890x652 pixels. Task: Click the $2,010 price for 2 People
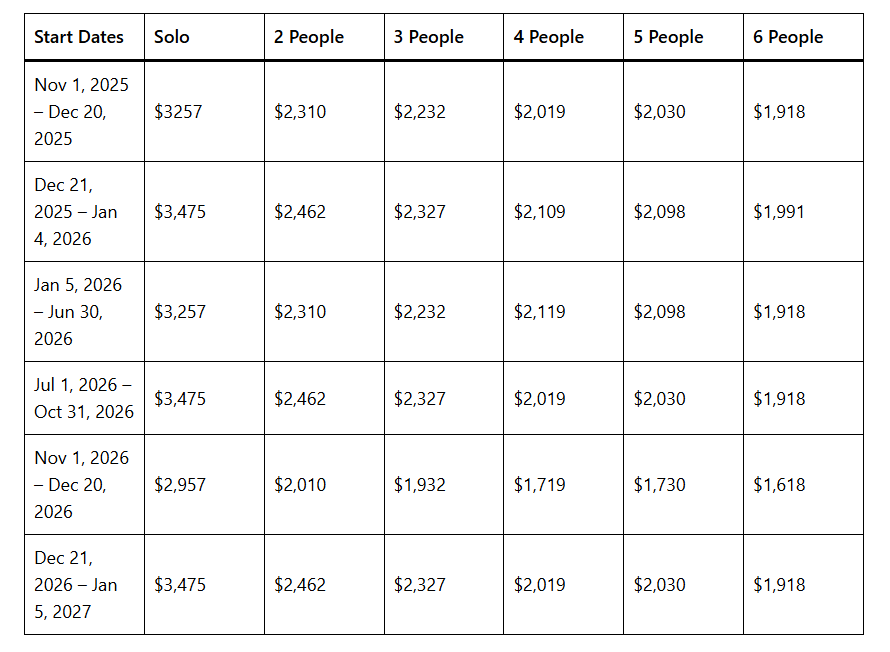(300, 485)
